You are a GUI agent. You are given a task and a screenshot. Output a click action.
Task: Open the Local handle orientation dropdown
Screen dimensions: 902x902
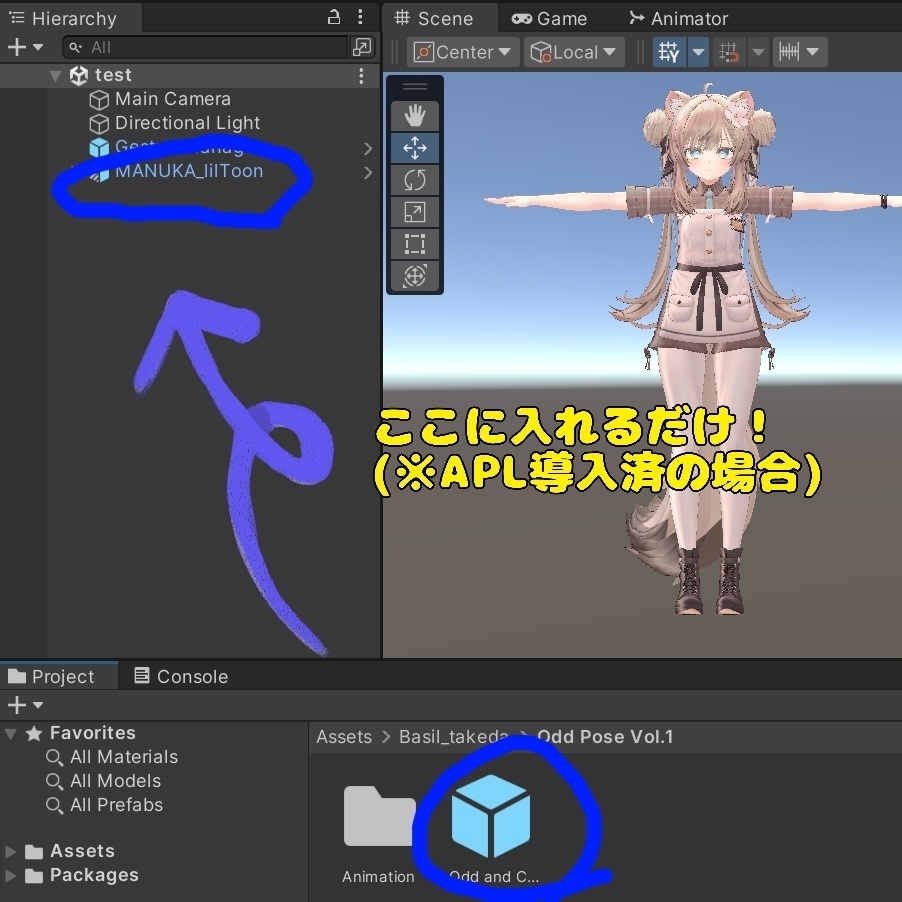pos(573,51)
